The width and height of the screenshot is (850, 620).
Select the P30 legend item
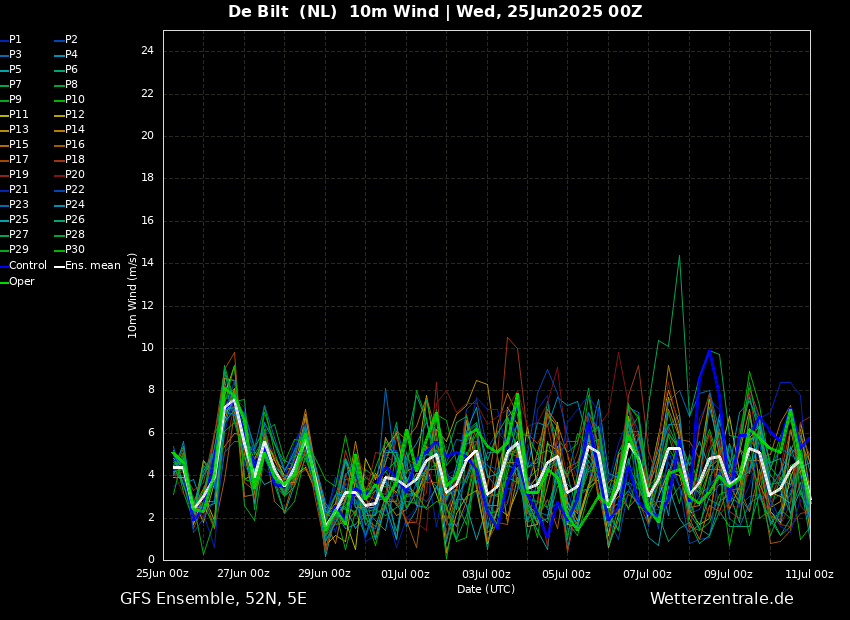point(70,249)
